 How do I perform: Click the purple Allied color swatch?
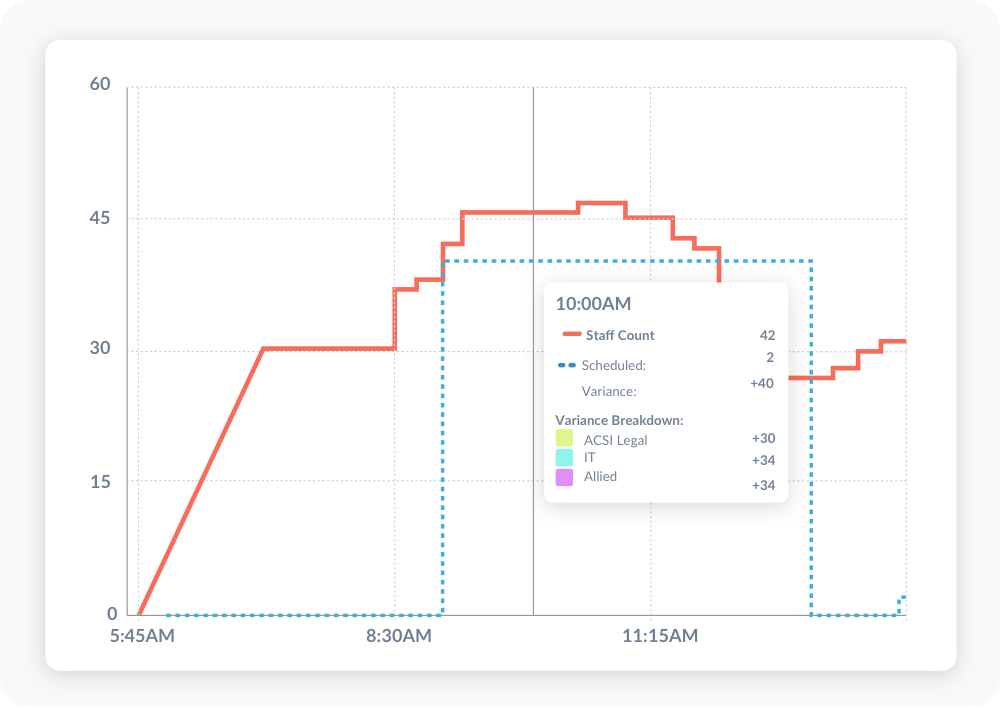[x=564, y=477]
